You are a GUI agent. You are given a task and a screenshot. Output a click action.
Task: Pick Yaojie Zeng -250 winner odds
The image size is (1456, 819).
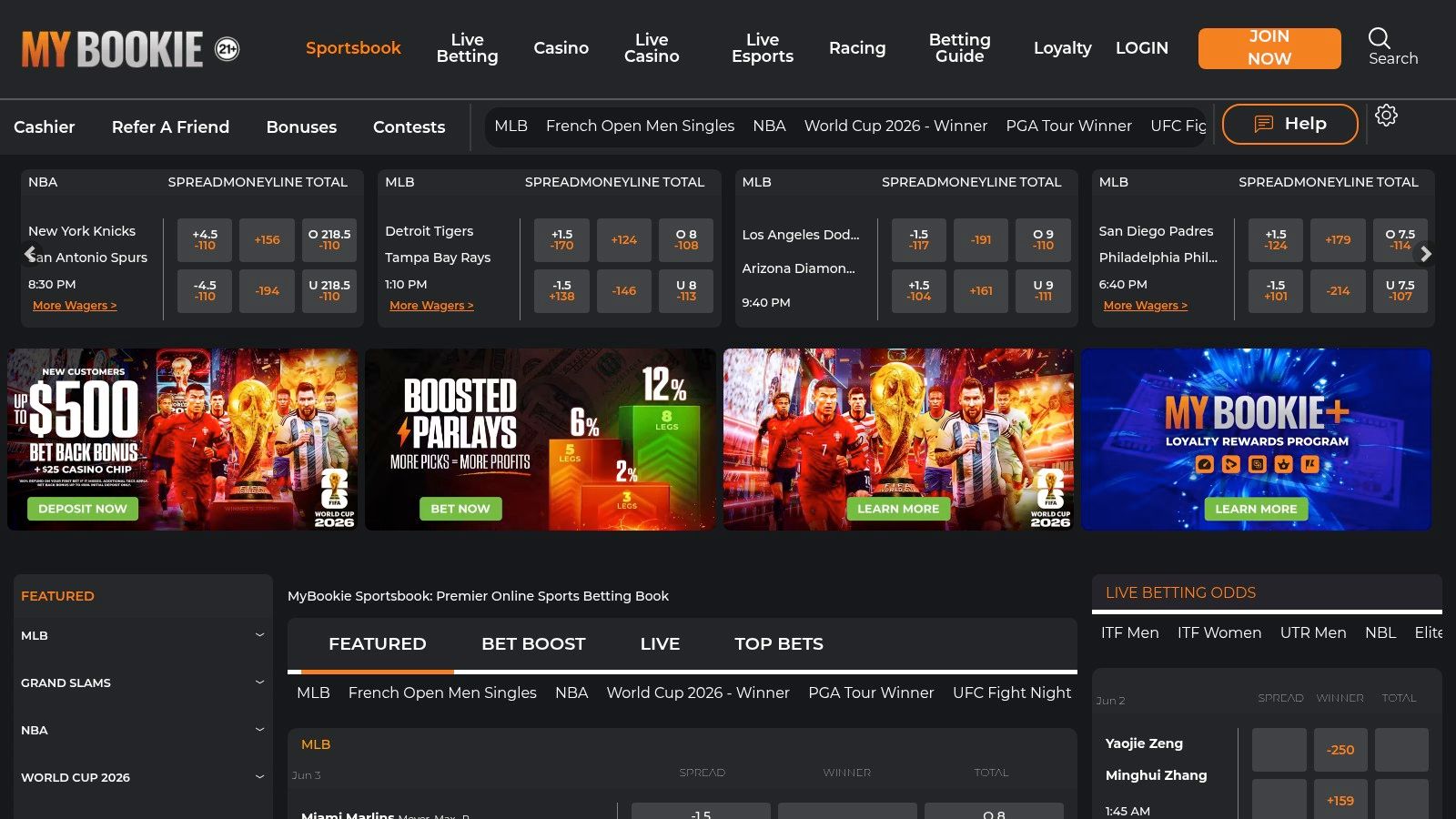1340,750
